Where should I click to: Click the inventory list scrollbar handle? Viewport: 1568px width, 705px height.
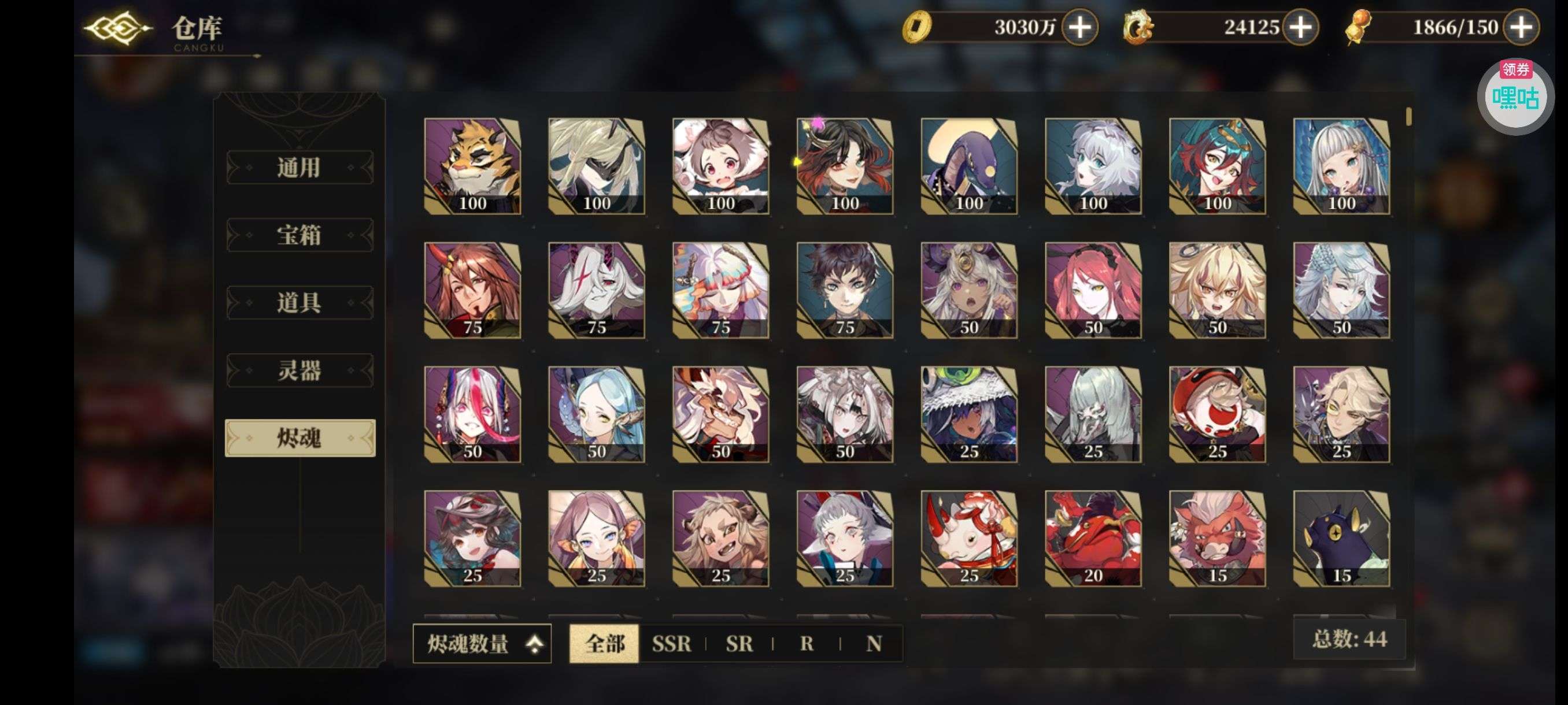coord(1408,116)
